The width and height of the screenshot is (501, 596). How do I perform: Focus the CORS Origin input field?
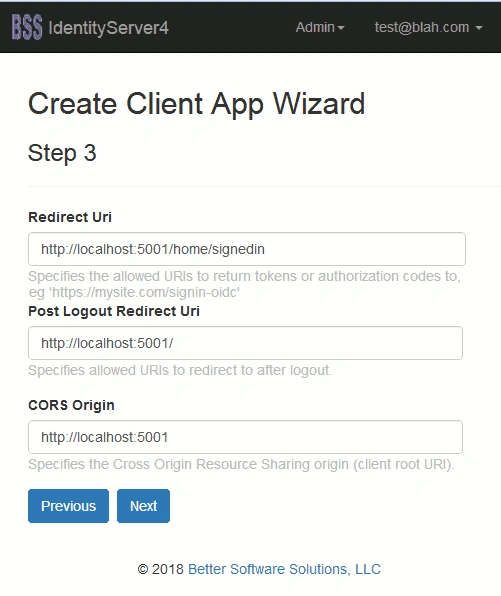(x=245, y=437)
